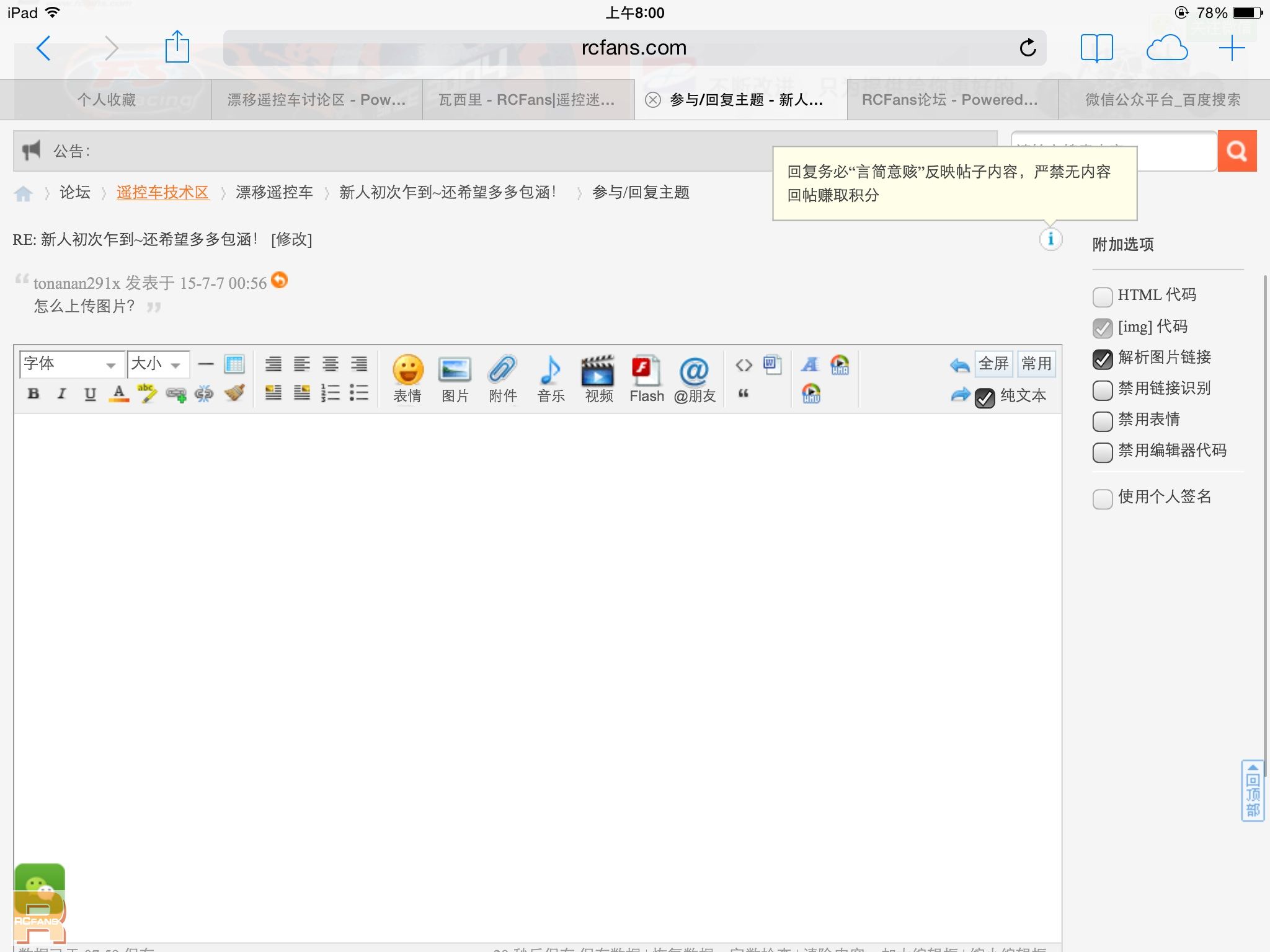This screenshot has height=952, width=1270.
Task: Open 漂移遥控车 breadcrumb link
Action: [x=274, y=193]
